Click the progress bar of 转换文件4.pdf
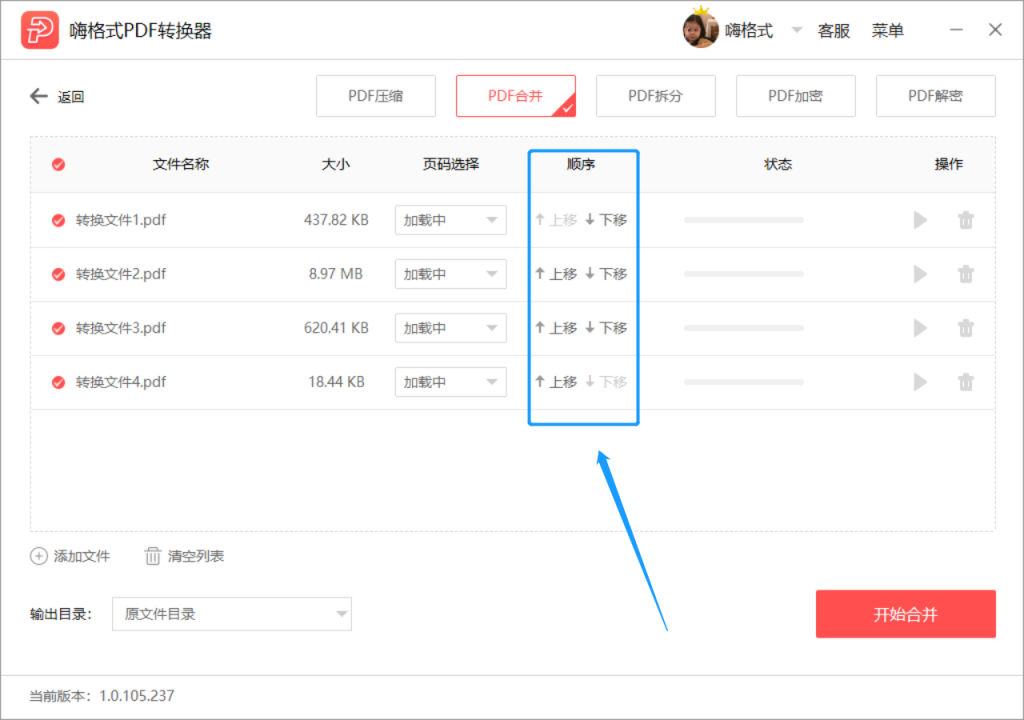The width and height of the screenshot is (1024, 720). click(744, 382)
